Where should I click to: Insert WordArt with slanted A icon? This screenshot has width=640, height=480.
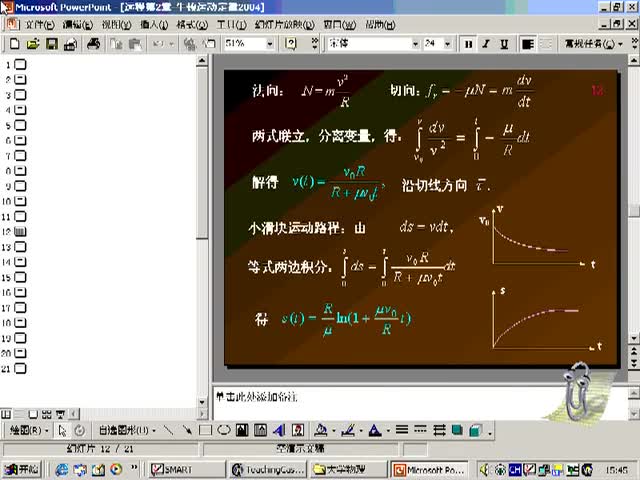coord(280,430)
